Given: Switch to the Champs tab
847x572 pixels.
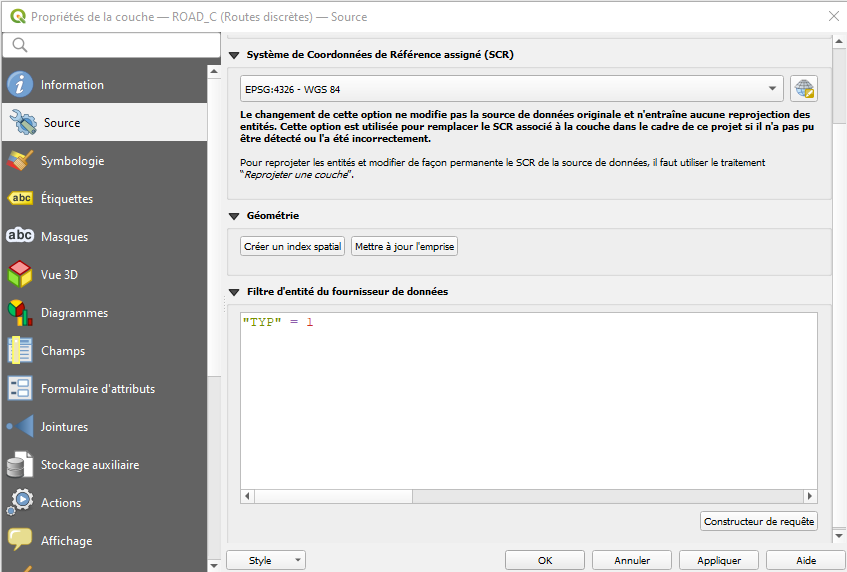Looking at the screenshot, I should point(62,351).
